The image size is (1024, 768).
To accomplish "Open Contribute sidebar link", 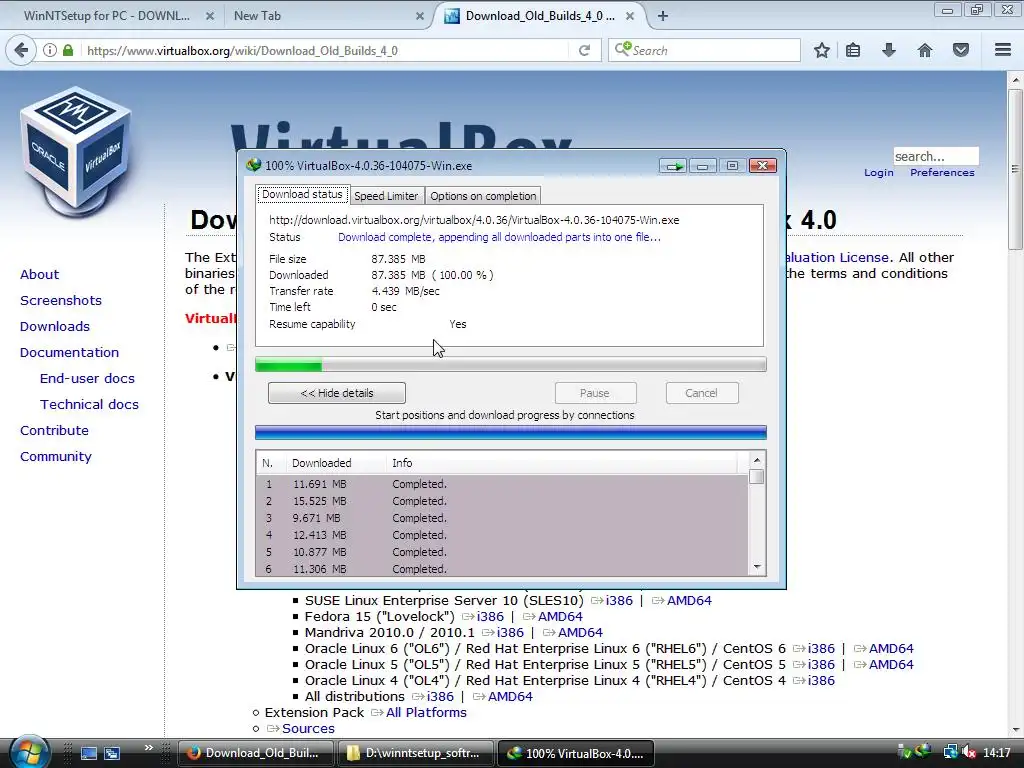I will coord(54,431).
